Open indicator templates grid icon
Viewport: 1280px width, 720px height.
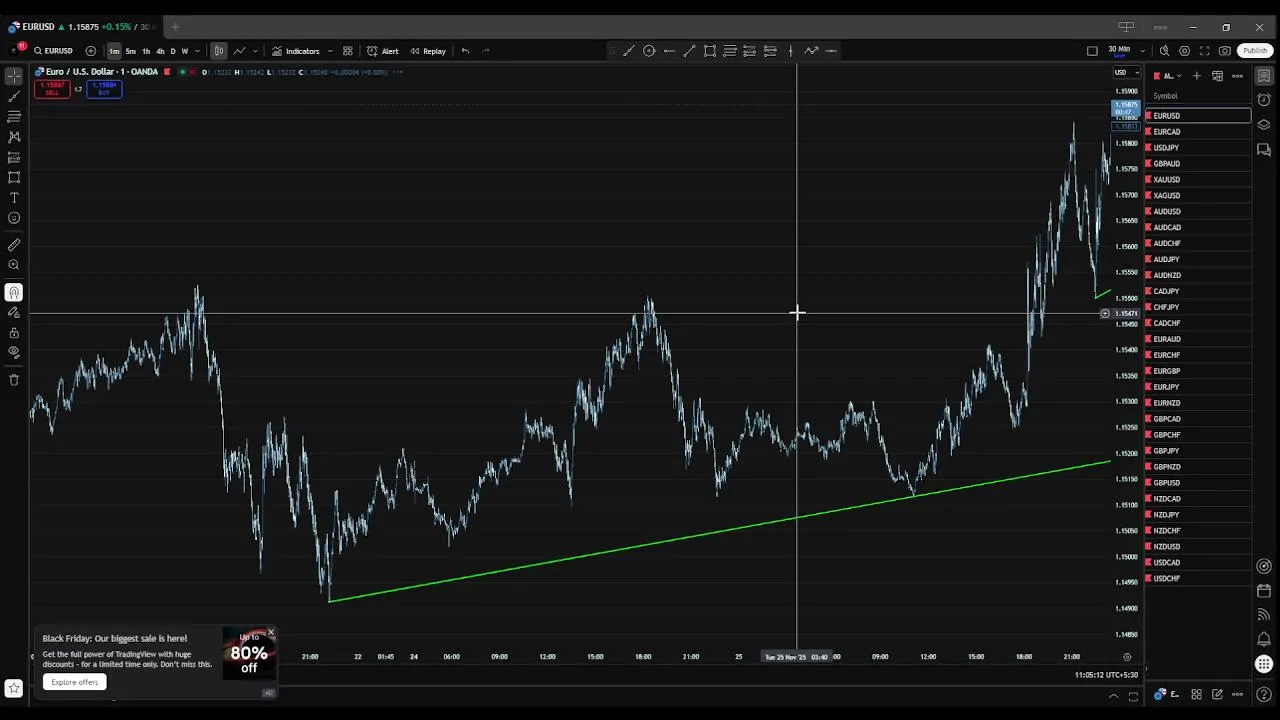coord(348,51)
